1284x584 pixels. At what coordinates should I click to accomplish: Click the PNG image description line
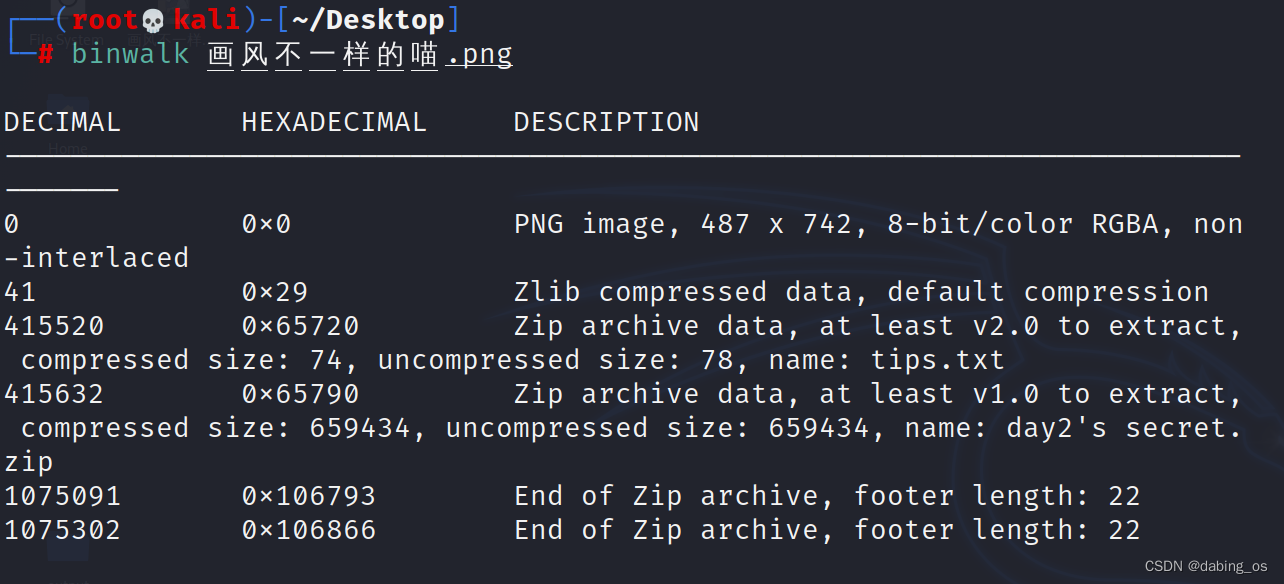coord(878,224)
